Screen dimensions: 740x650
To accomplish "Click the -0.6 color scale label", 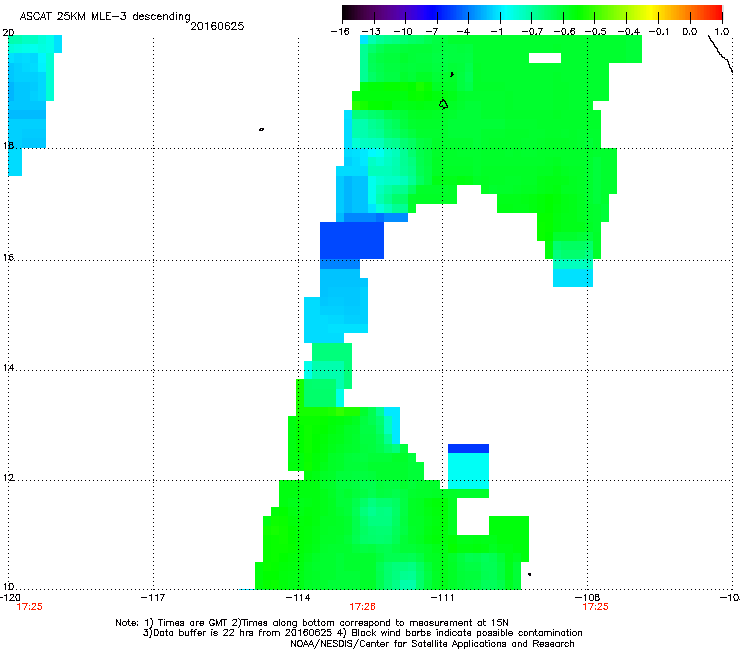I will [564, 32].
